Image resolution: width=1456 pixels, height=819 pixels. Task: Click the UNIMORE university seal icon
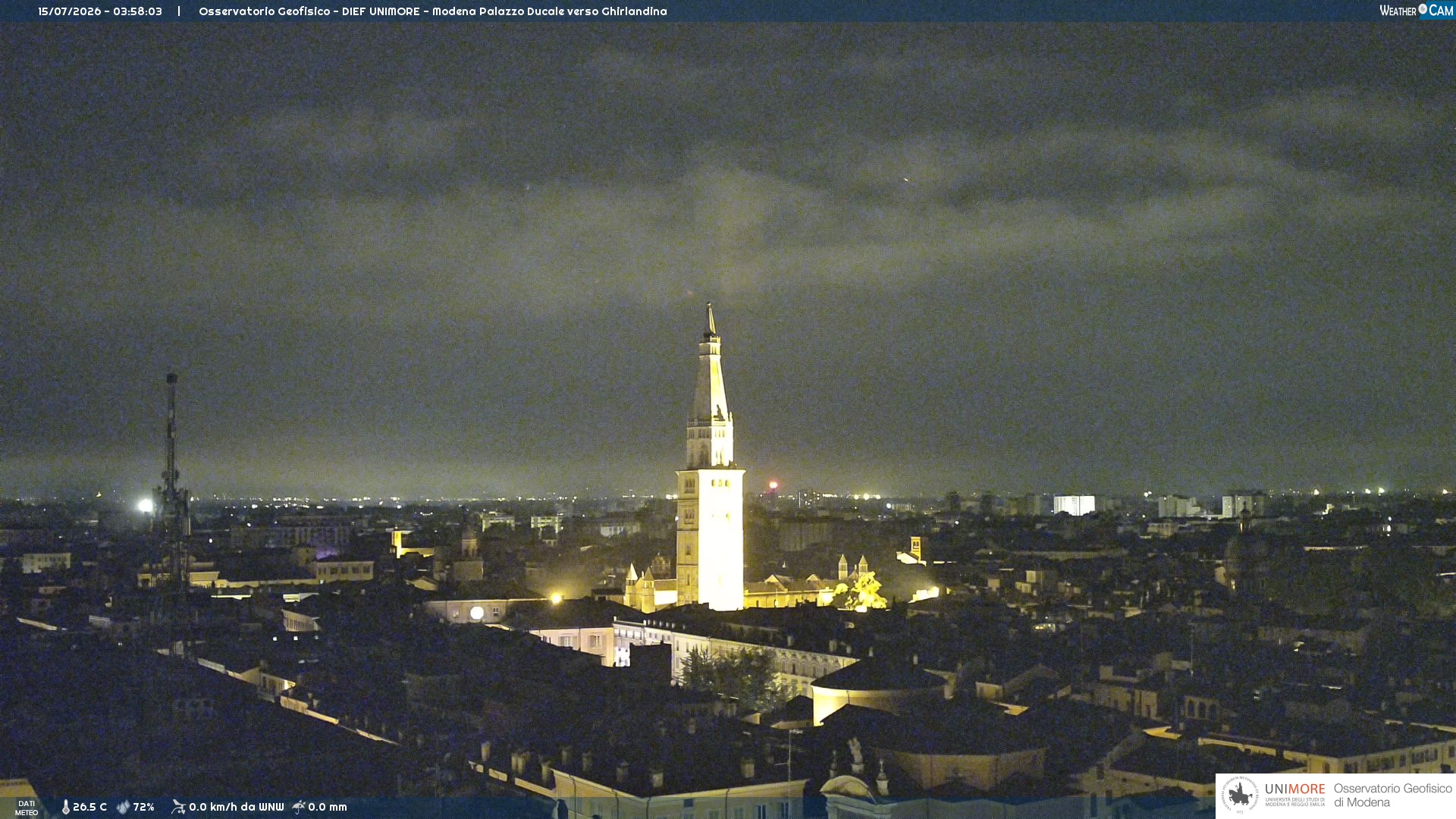pyautogui.click(x=1240, y=795)
